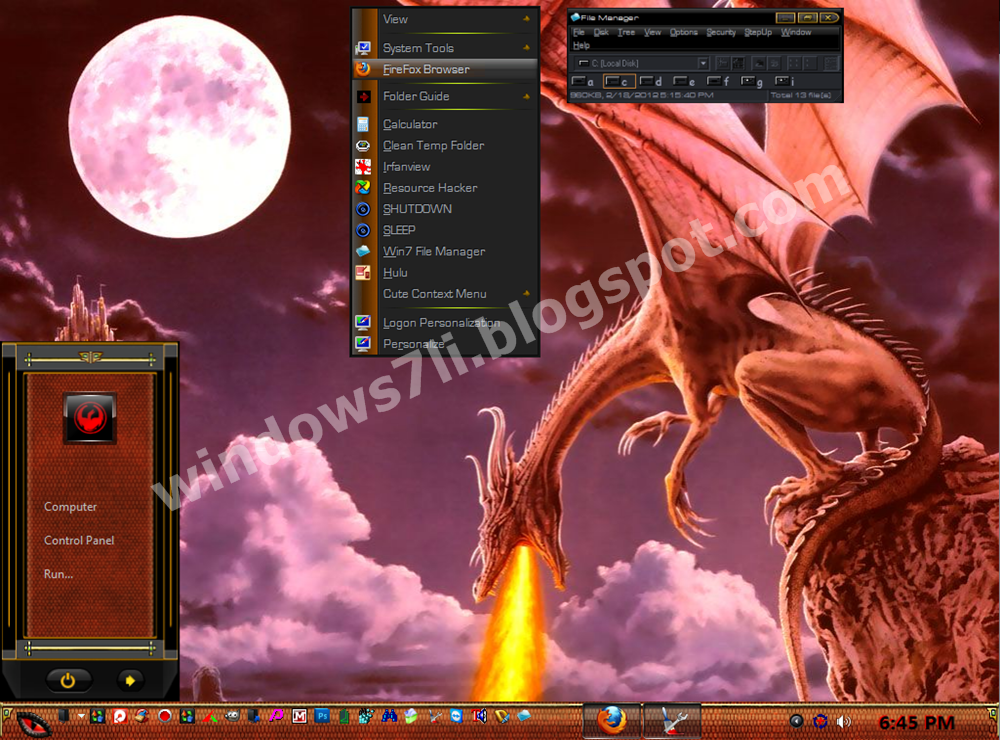Select drive d in File Manager
1000x740 pixels.
[651, 81]
